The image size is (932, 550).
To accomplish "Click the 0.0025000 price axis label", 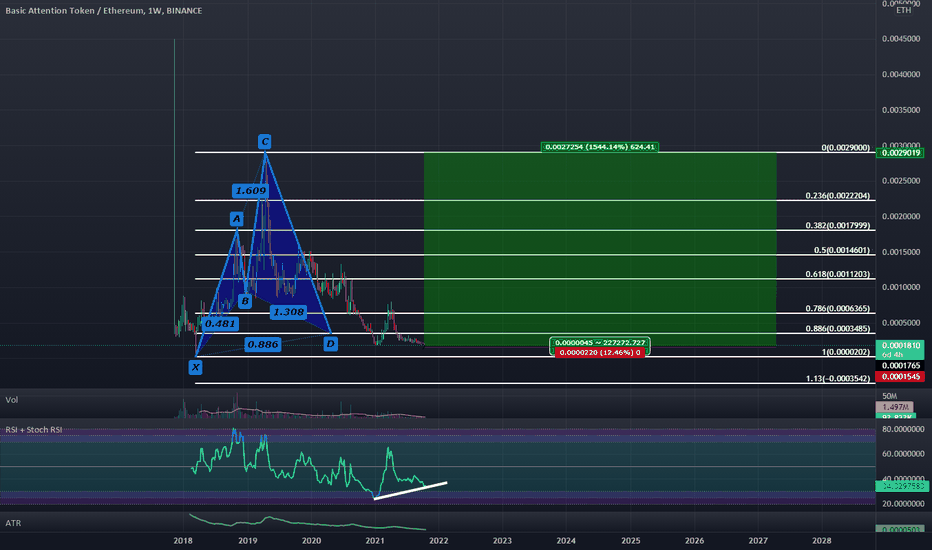I will tap(901, 181).
